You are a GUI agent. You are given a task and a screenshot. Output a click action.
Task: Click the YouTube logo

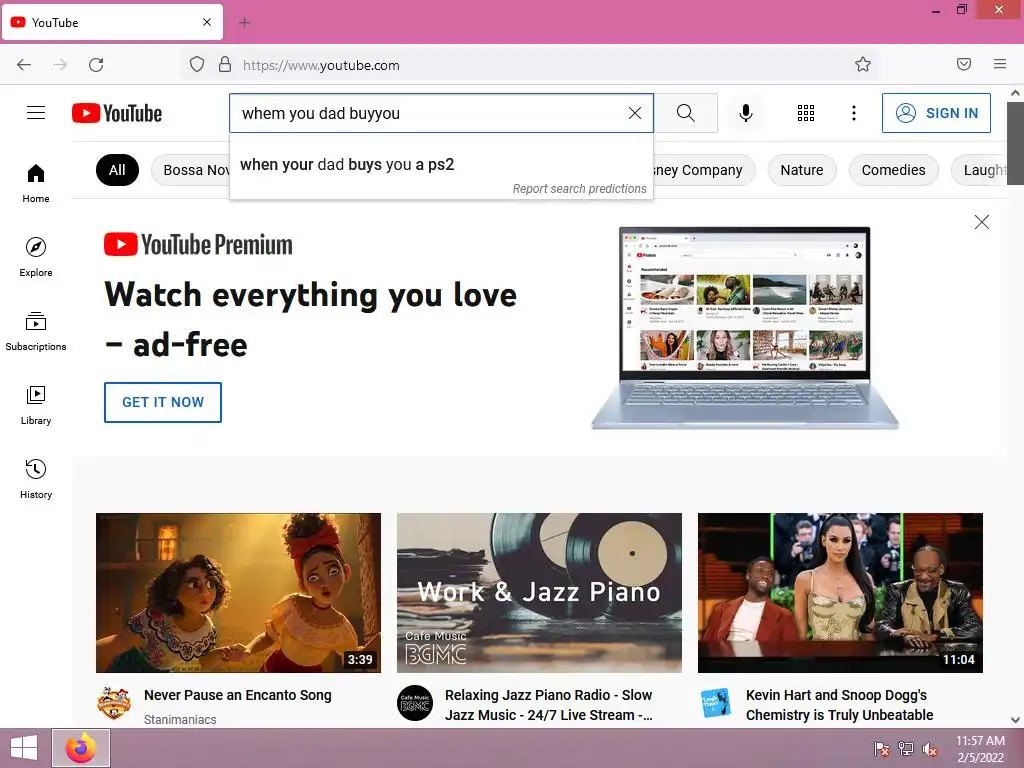pos(117,113)
